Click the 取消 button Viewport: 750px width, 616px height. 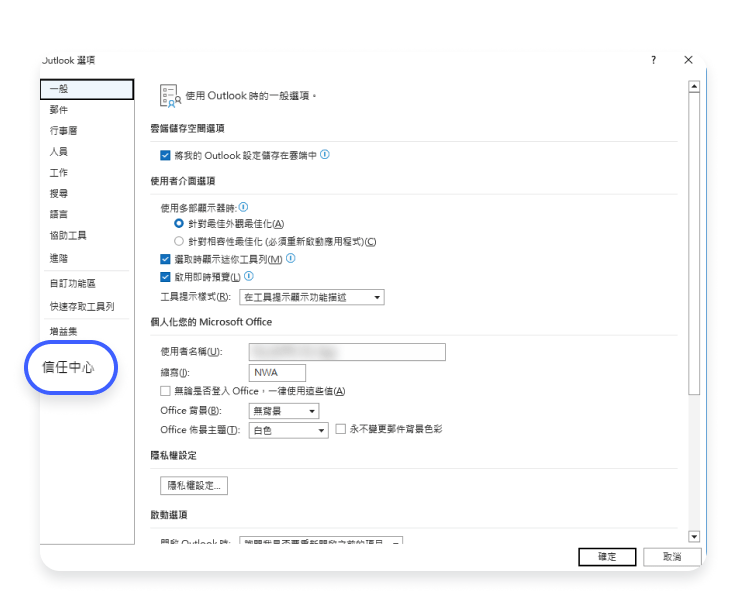point(672,557)
